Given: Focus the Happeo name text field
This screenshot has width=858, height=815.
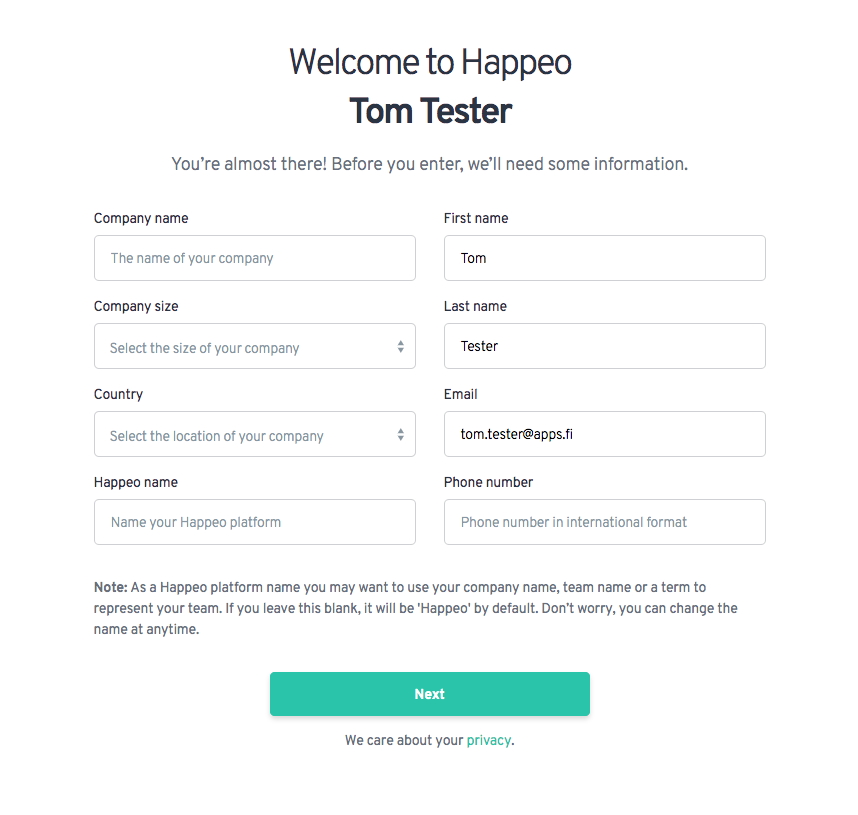Looking at the screenshot, I should point(254,522).
